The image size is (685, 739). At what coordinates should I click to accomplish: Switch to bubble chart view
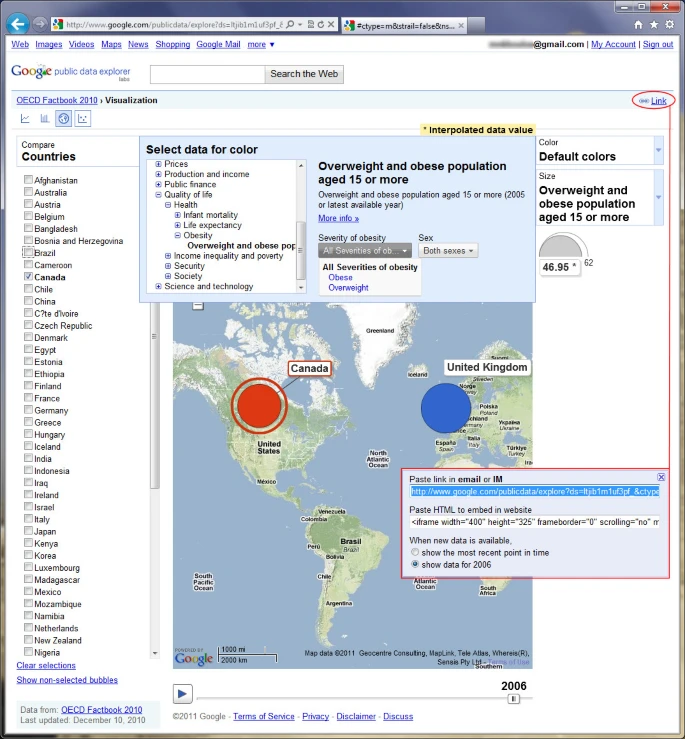(83, 119)
